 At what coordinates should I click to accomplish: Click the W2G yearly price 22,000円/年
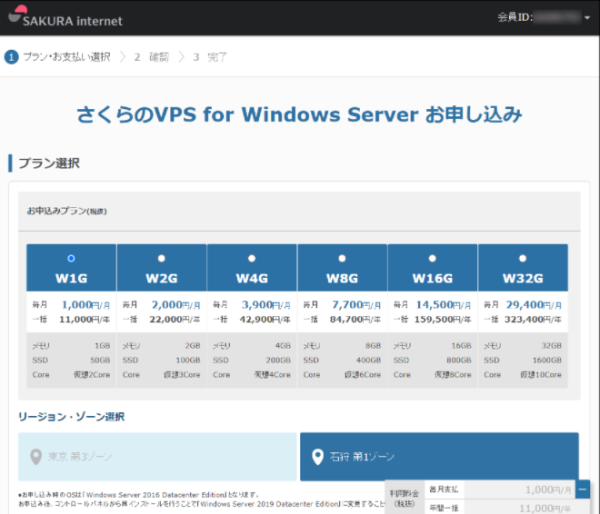[175, 320]
